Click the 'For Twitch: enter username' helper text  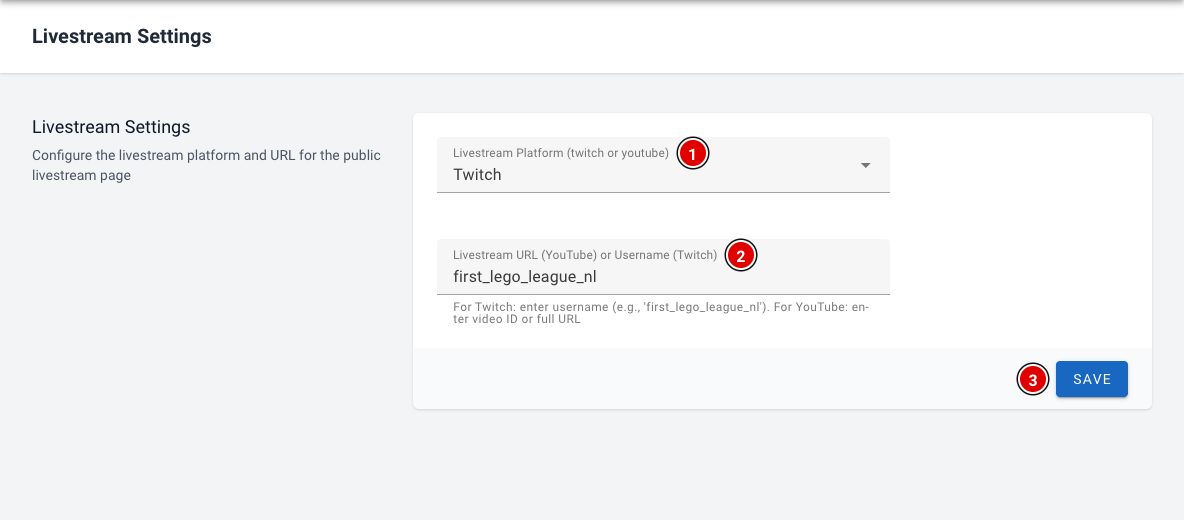coord(661,313)
